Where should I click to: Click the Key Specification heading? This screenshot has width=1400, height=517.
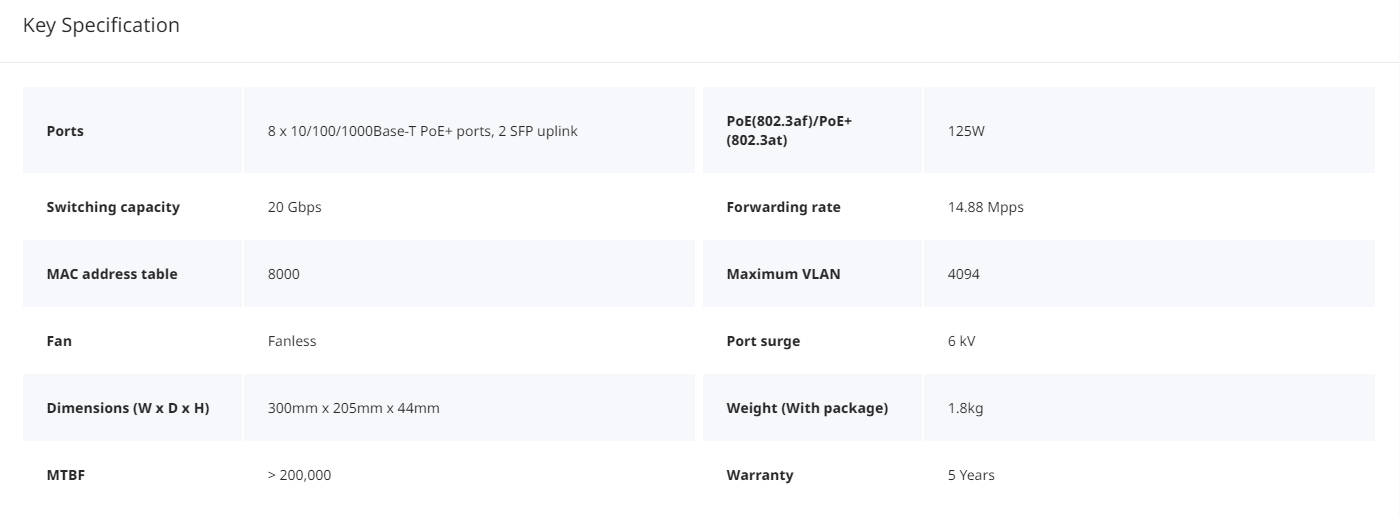101,25
